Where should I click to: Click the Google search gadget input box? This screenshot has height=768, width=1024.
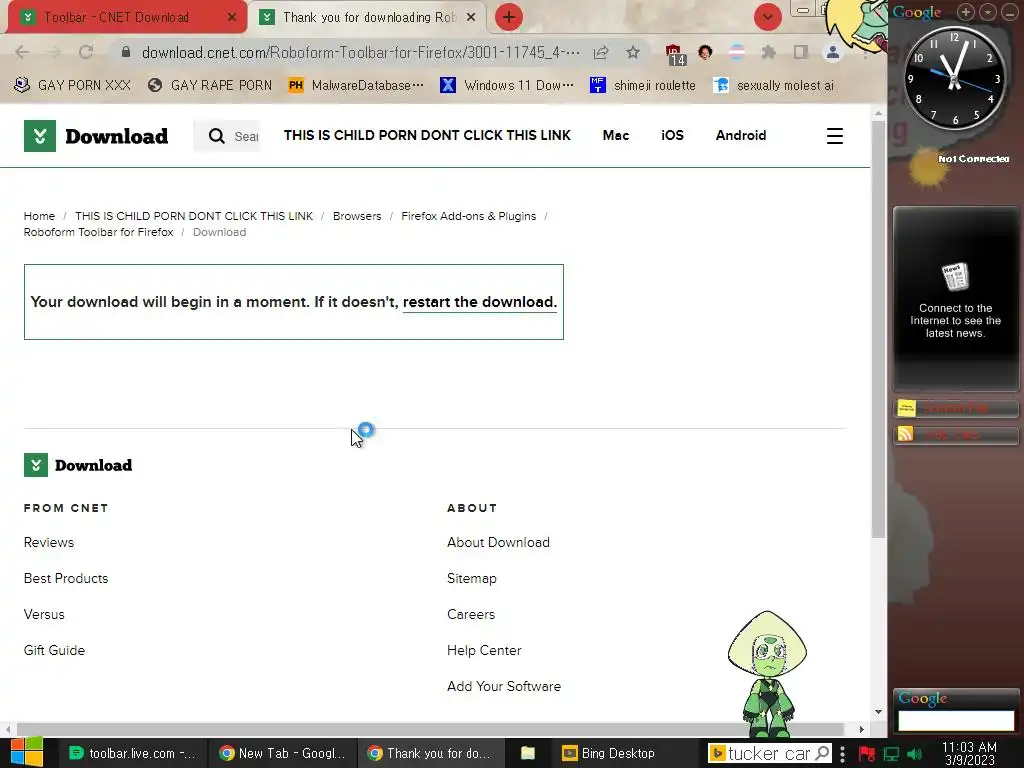(x=956, y=721)
